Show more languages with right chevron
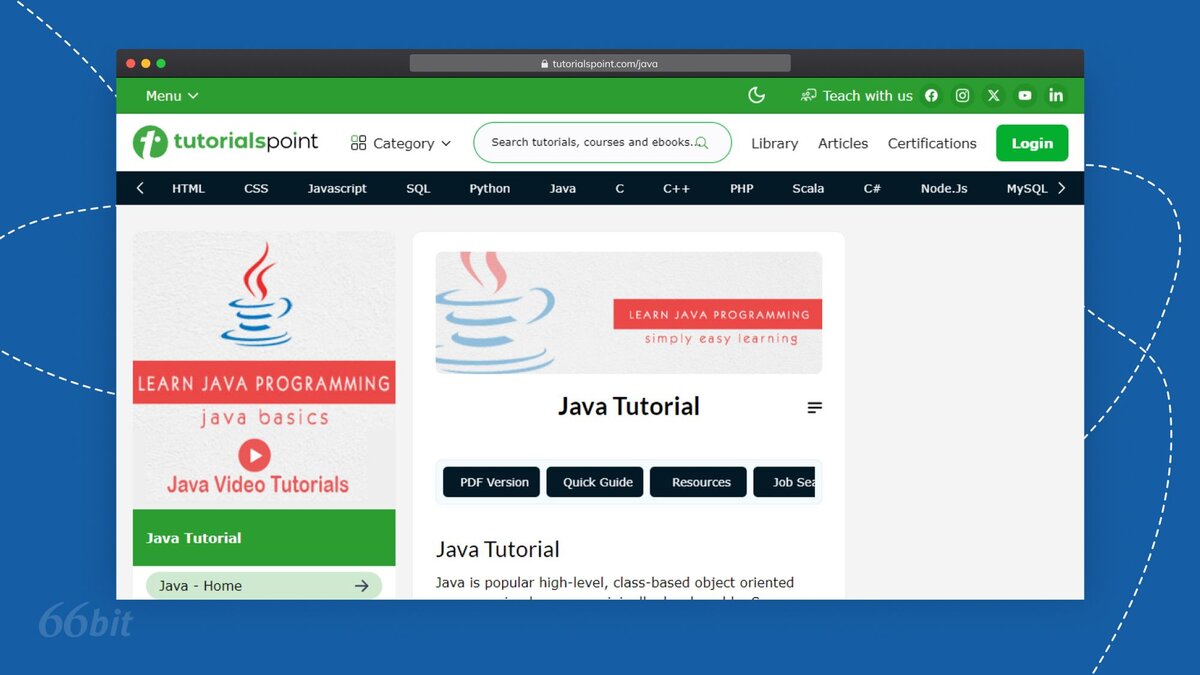The height and width of the screenshot is (675, 1200). pos(1061,188)
